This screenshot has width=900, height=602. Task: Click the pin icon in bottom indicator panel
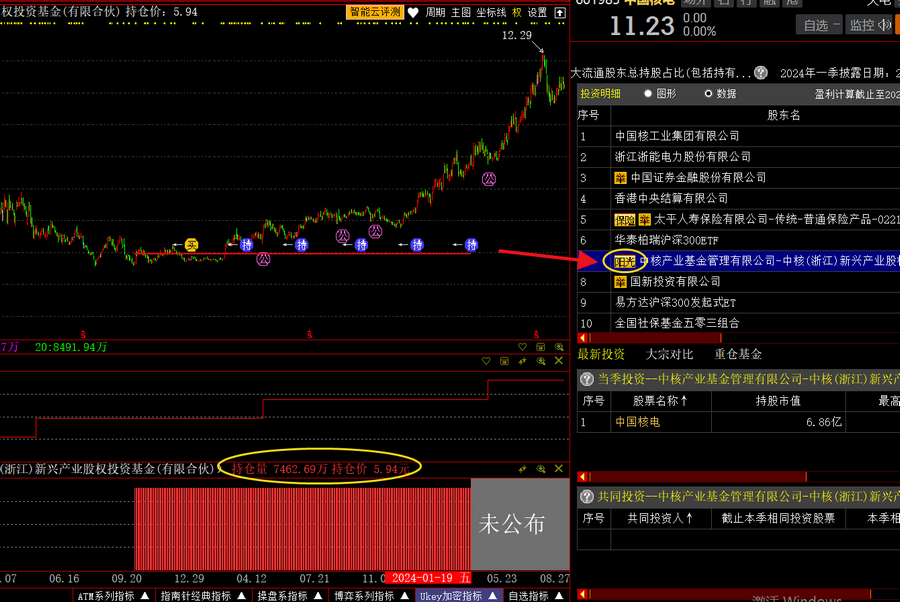click(522, 469)
